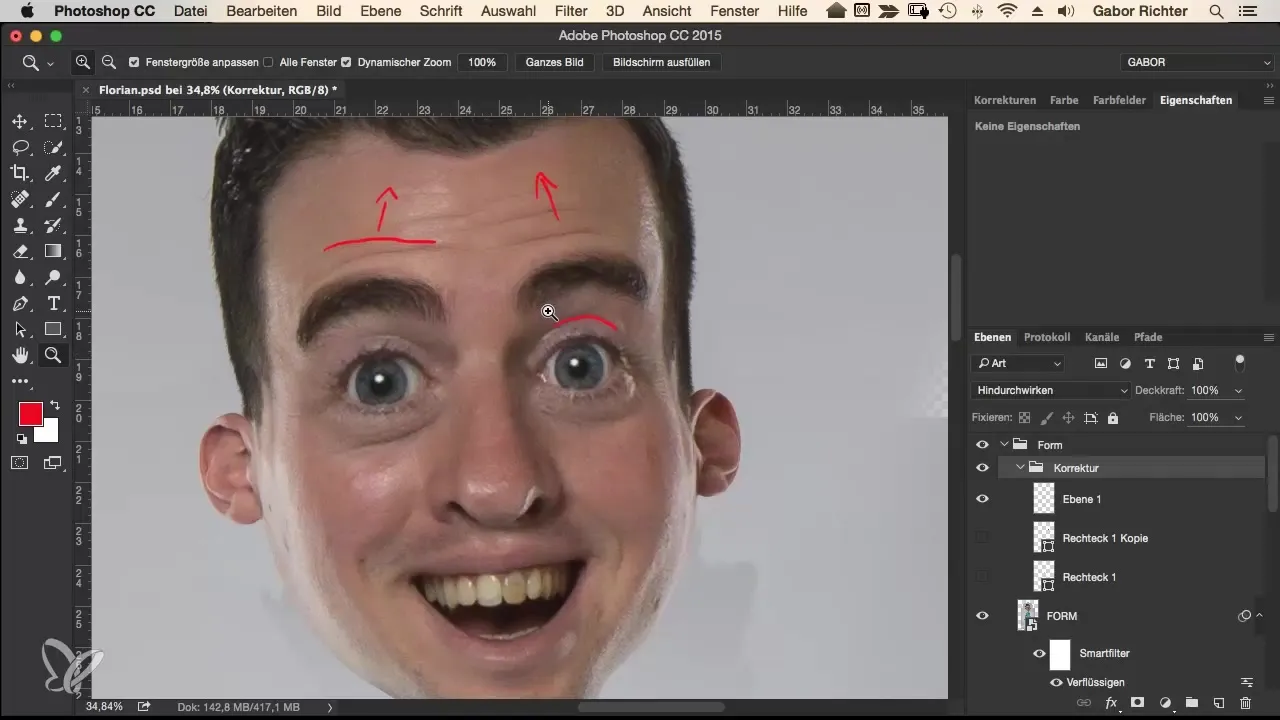Hide the Verflüssigen smart filter
The image size is (1280, 720).
1056,682
